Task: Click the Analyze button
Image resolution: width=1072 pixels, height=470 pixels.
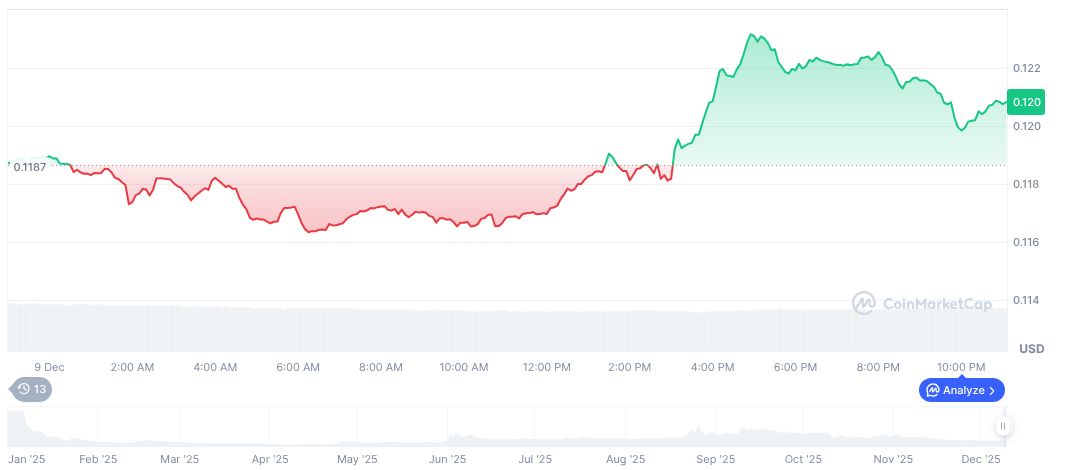Action: pos(961,390)
